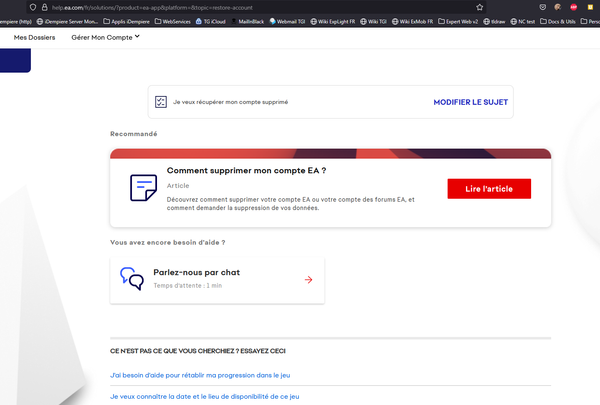
Task: Open Webmail TGI bookmark
Action: coord(287,21)
